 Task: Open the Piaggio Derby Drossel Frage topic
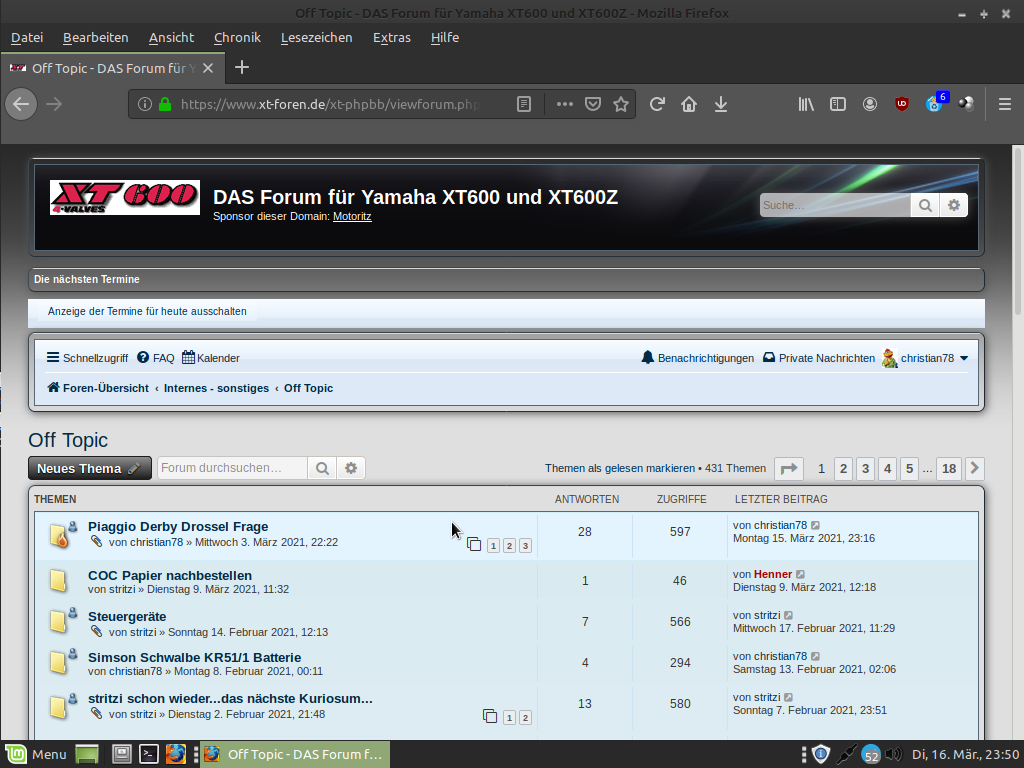tap(178, 526)
